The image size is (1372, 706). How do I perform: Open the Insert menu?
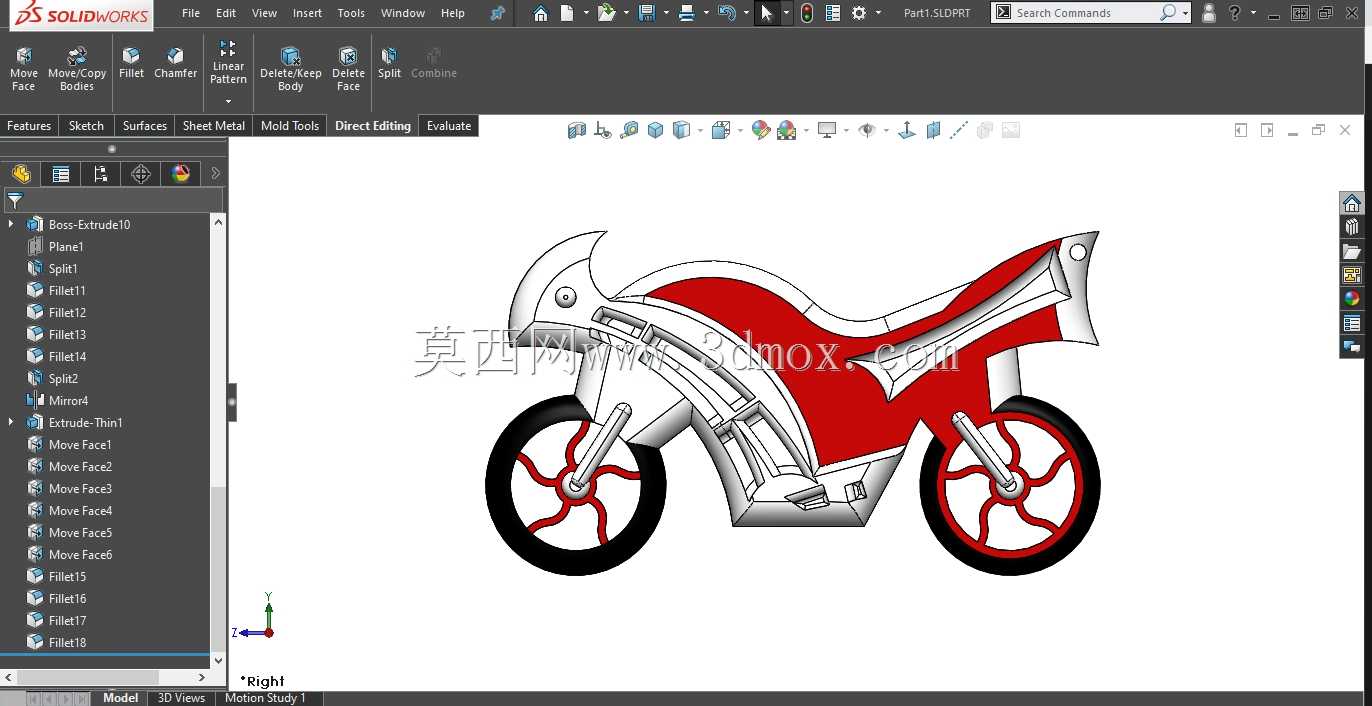tap(307, 13)
